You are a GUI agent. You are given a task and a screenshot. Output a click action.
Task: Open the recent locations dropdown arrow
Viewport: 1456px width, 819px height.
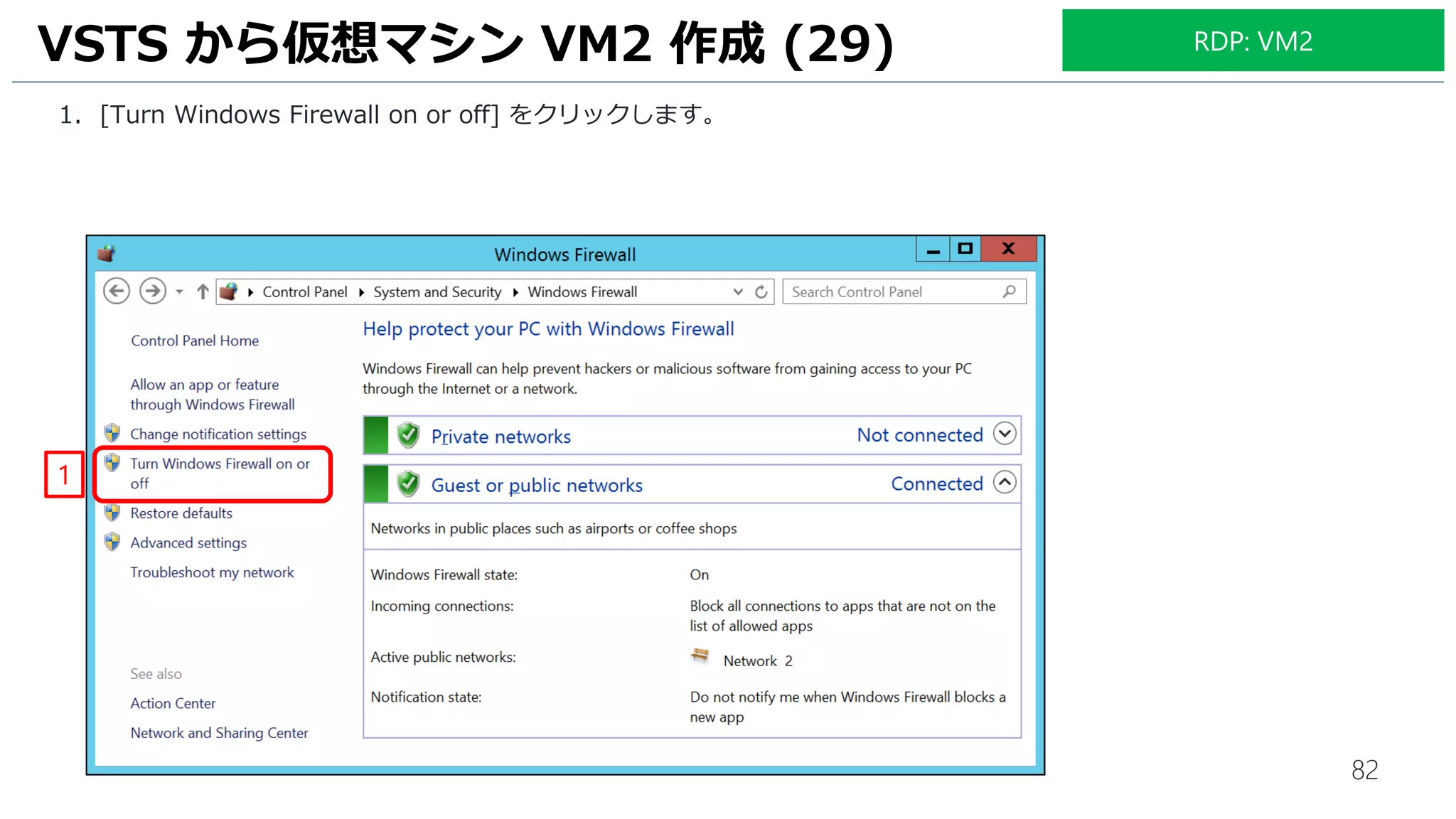point(179,292)
